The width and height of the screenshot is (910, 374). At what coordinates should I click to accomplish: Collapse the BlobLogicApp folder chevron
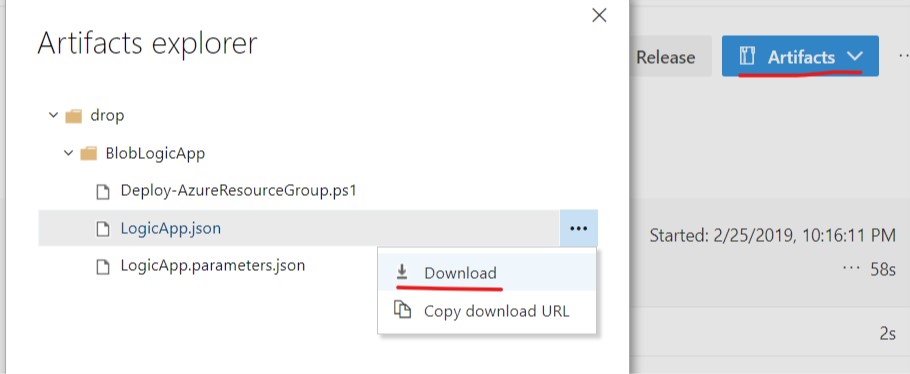pyautogui.click(x=68, y=153)
